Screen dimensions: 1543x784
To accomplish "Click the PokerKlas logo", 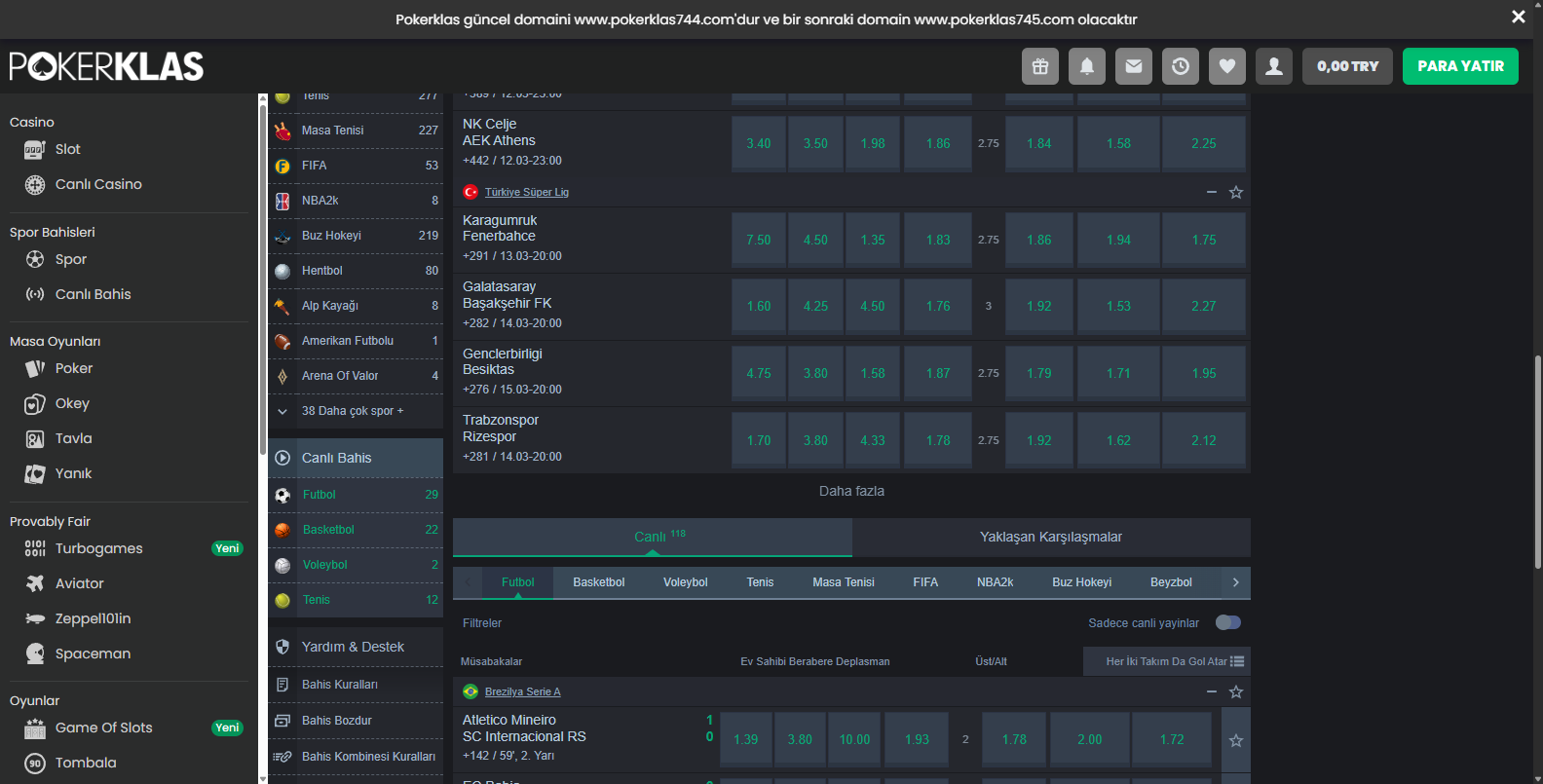I will point(106,66).
